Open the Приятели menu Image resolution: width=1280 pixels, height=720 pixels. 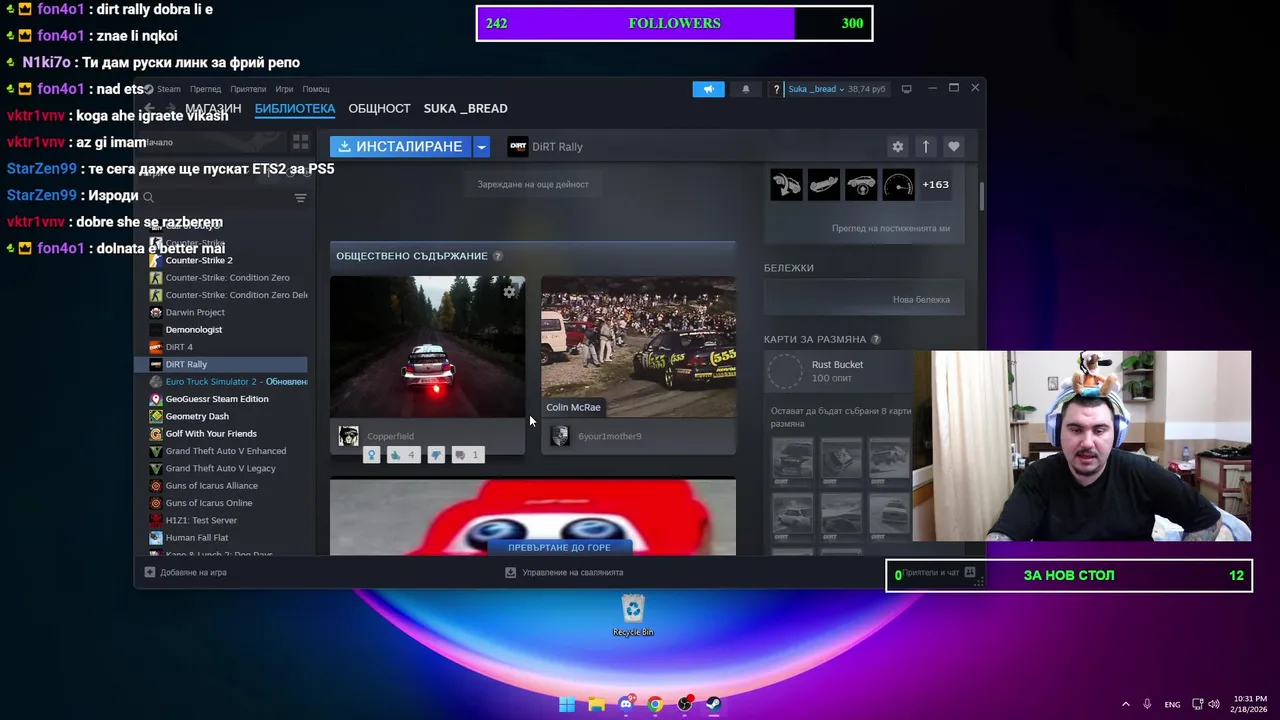(x=248, y=89)
